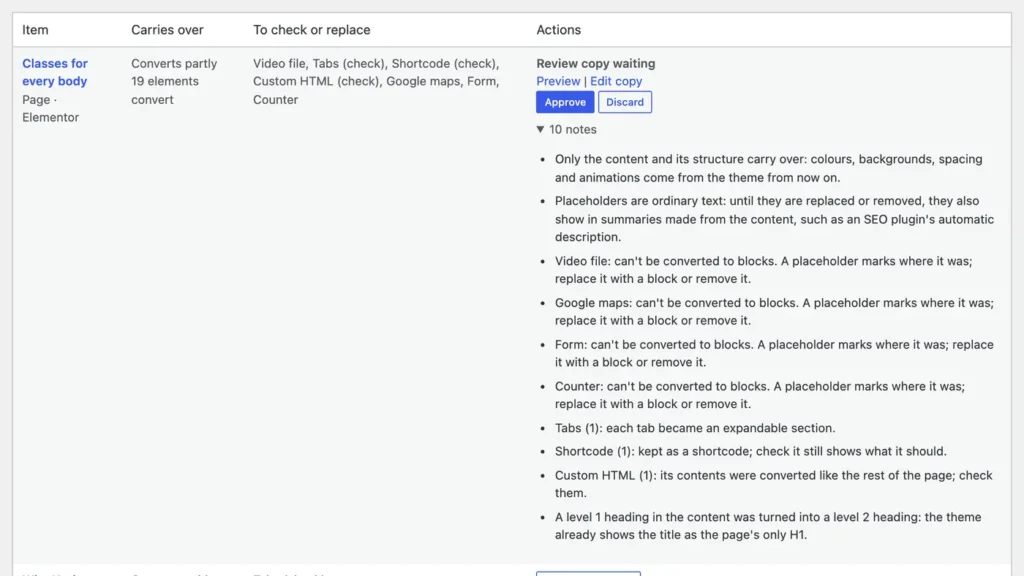Select the Actions column header

(x=558, y=29)
